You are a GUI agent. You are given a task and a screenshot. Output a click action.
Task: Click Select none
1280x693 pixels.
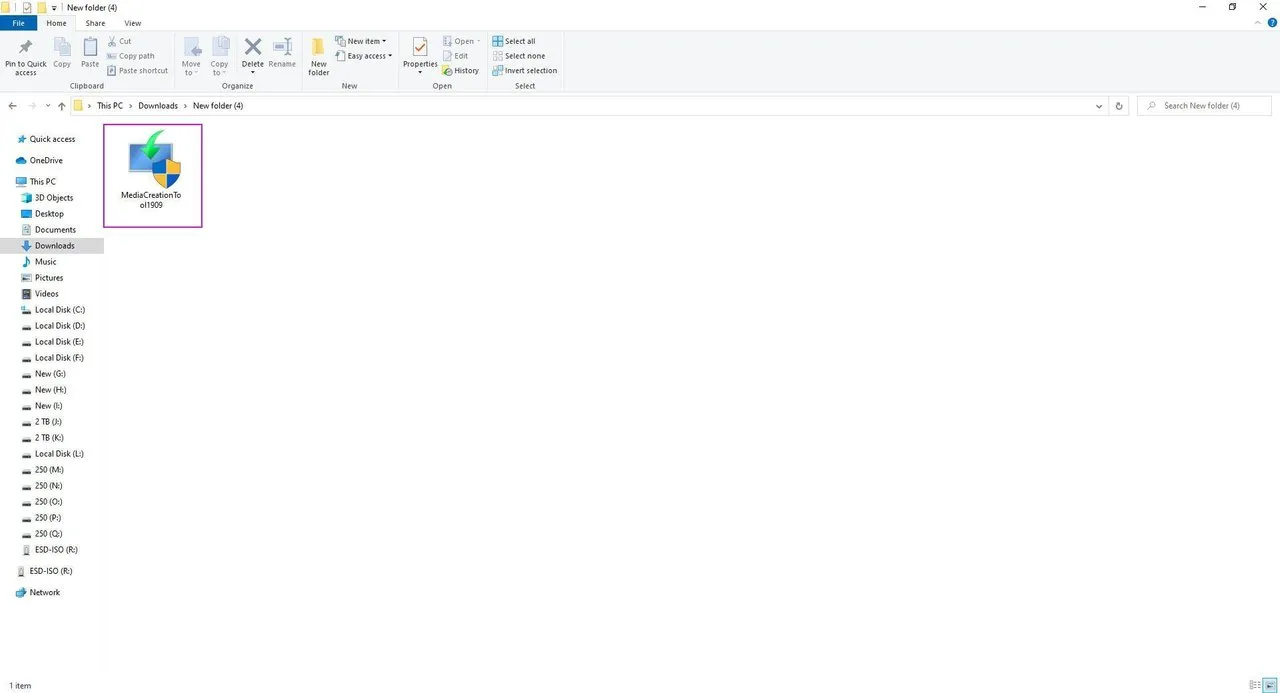point(518,56)
